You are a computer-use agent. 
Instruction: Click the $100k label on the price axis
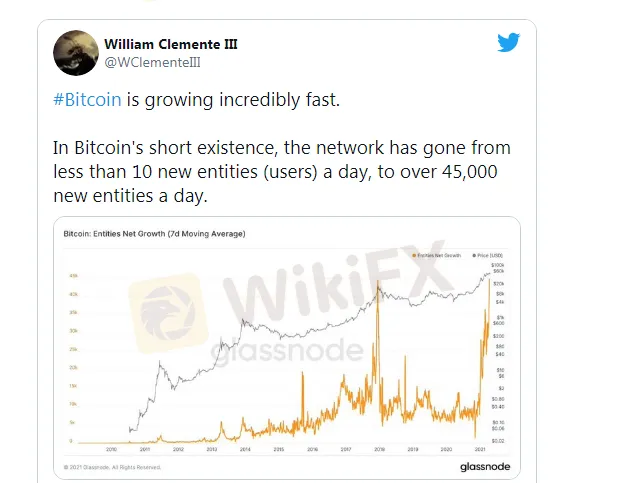pos(497,265)
